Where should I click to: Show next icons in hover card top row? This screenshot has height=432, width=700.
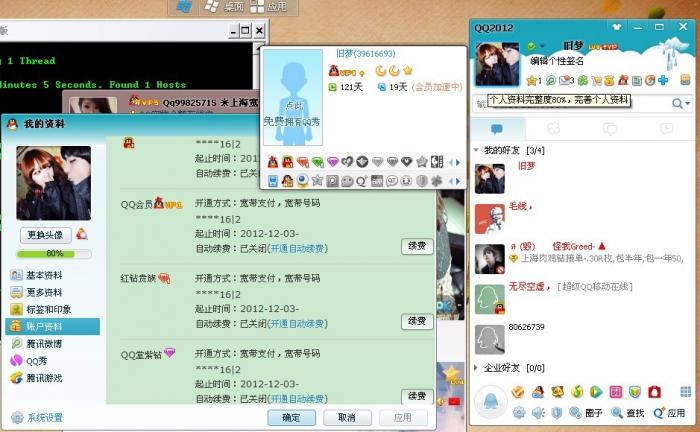[x=458, y=162]
